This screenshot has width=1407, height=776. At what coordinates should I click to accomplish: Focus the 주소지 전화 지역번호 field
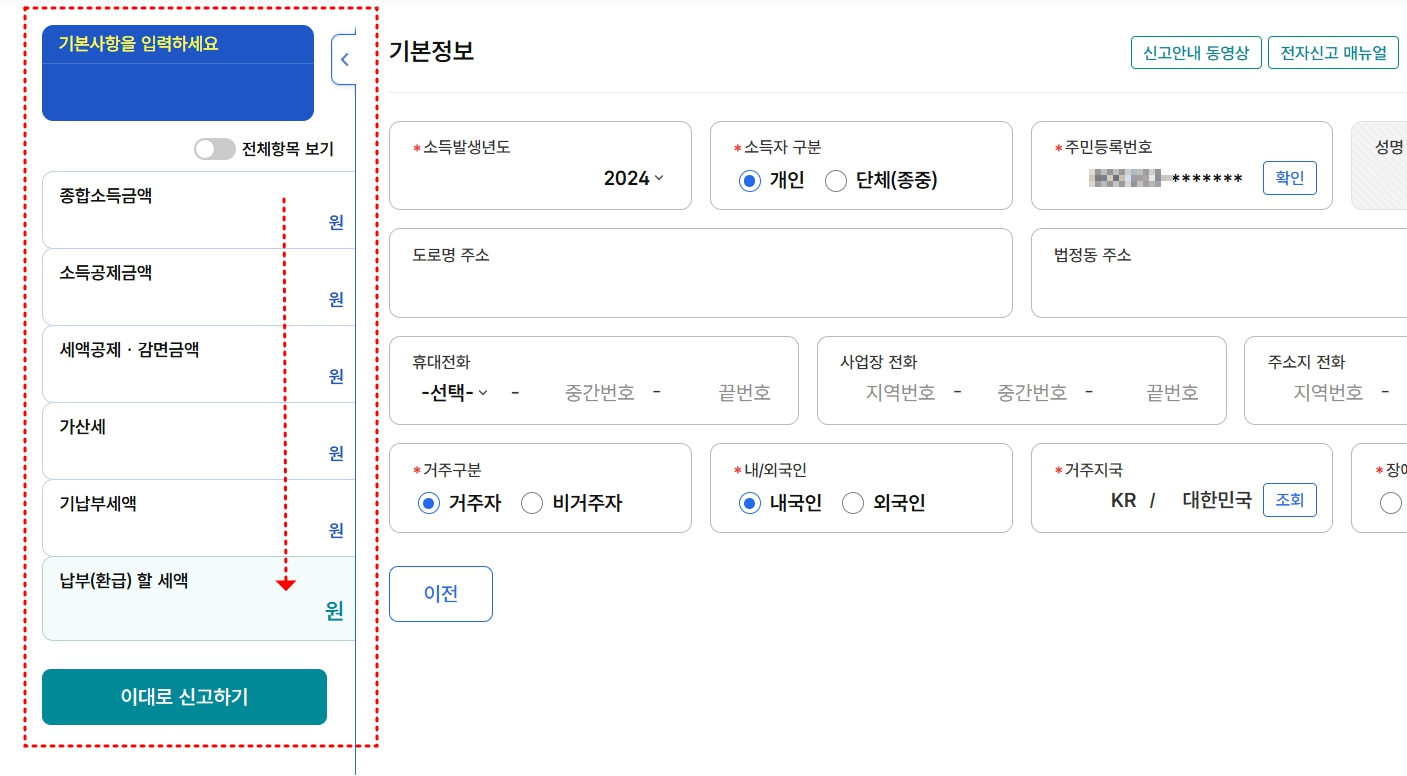[1328, 392]
